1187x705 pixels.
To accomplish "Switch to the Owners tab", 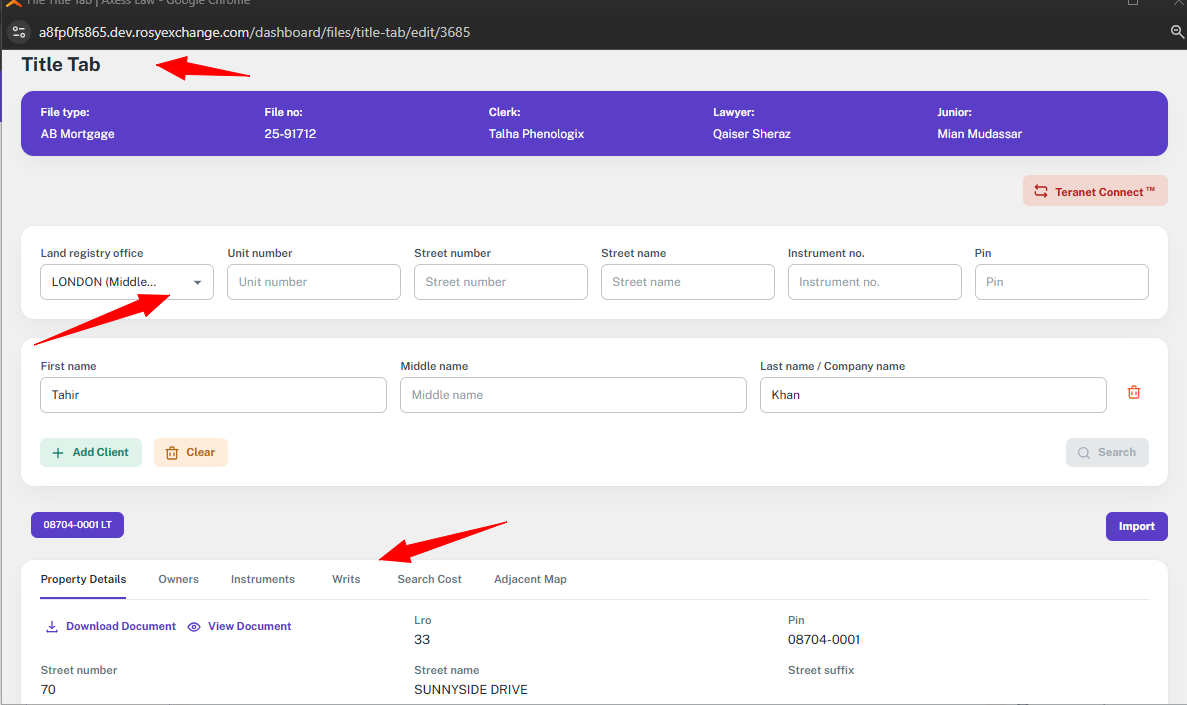I will click(178, 579).
